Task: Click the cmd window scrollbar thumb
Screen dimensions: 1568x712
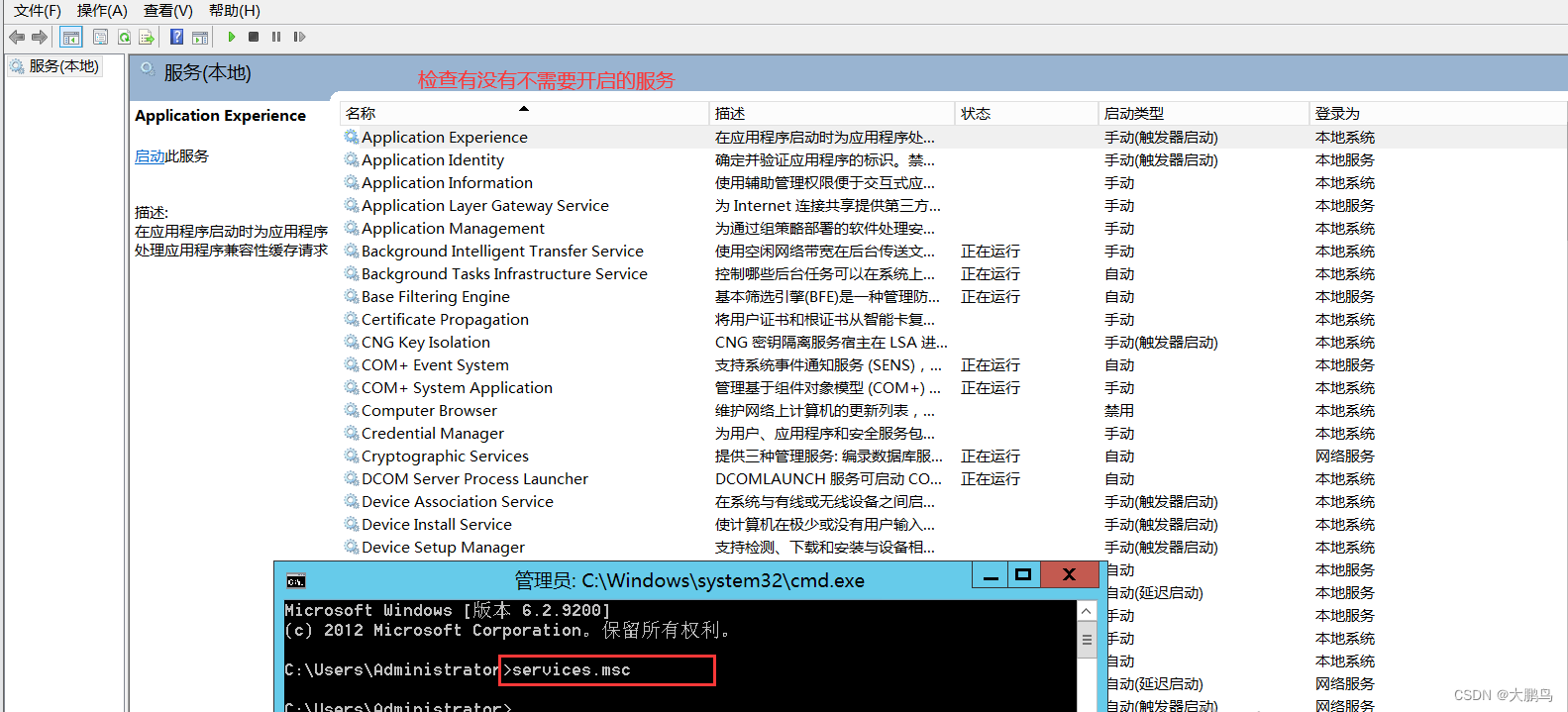Action: [1087, 640]
